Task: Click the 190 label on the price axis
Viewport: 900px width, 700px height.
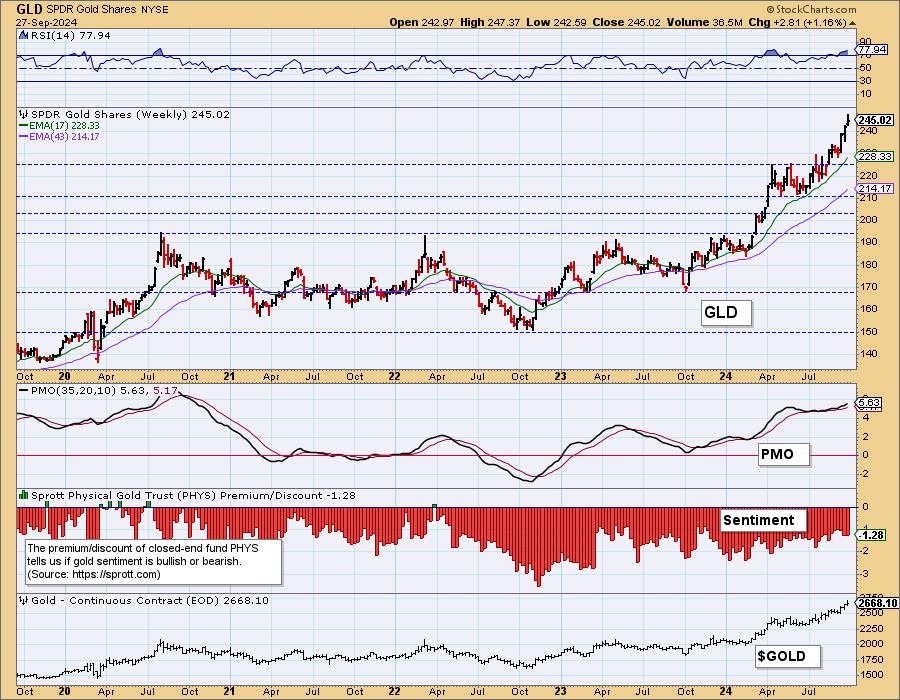Action: coord(868,242)
